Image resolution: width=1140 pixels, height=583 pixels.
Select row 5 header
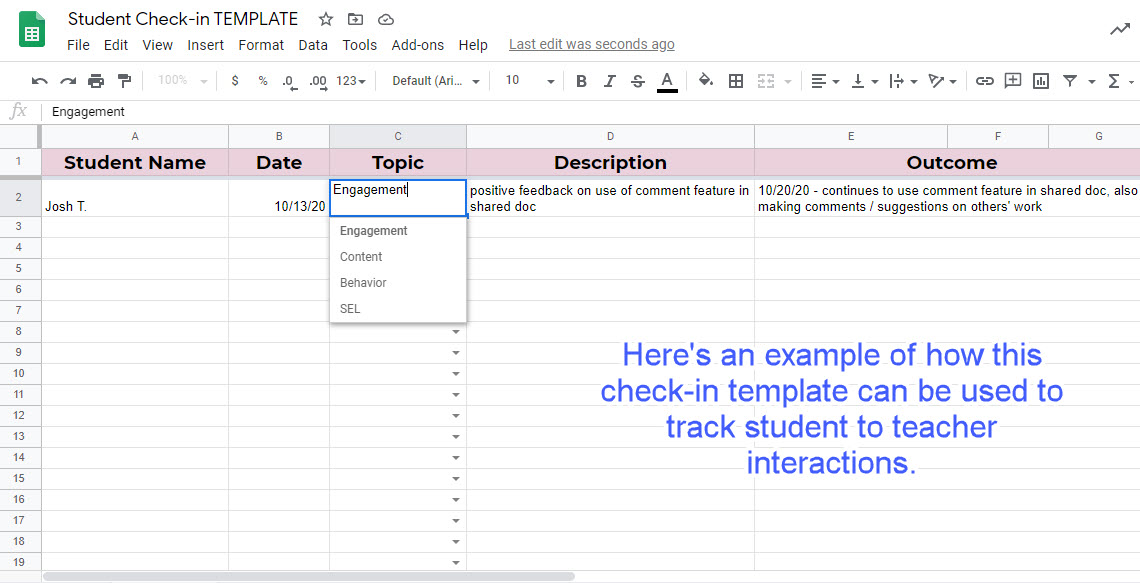[x=20, y=268]
